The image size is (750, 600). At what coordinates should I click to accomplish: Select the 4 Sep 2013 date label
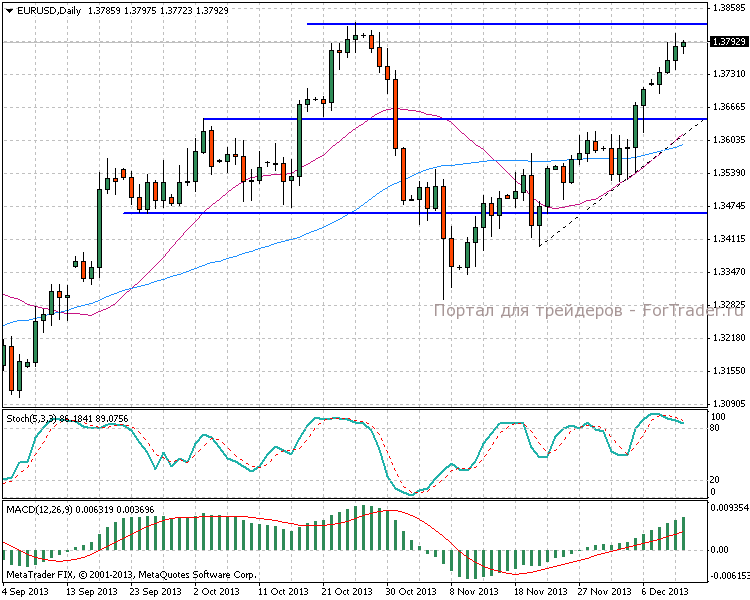(x=27, y=591)
